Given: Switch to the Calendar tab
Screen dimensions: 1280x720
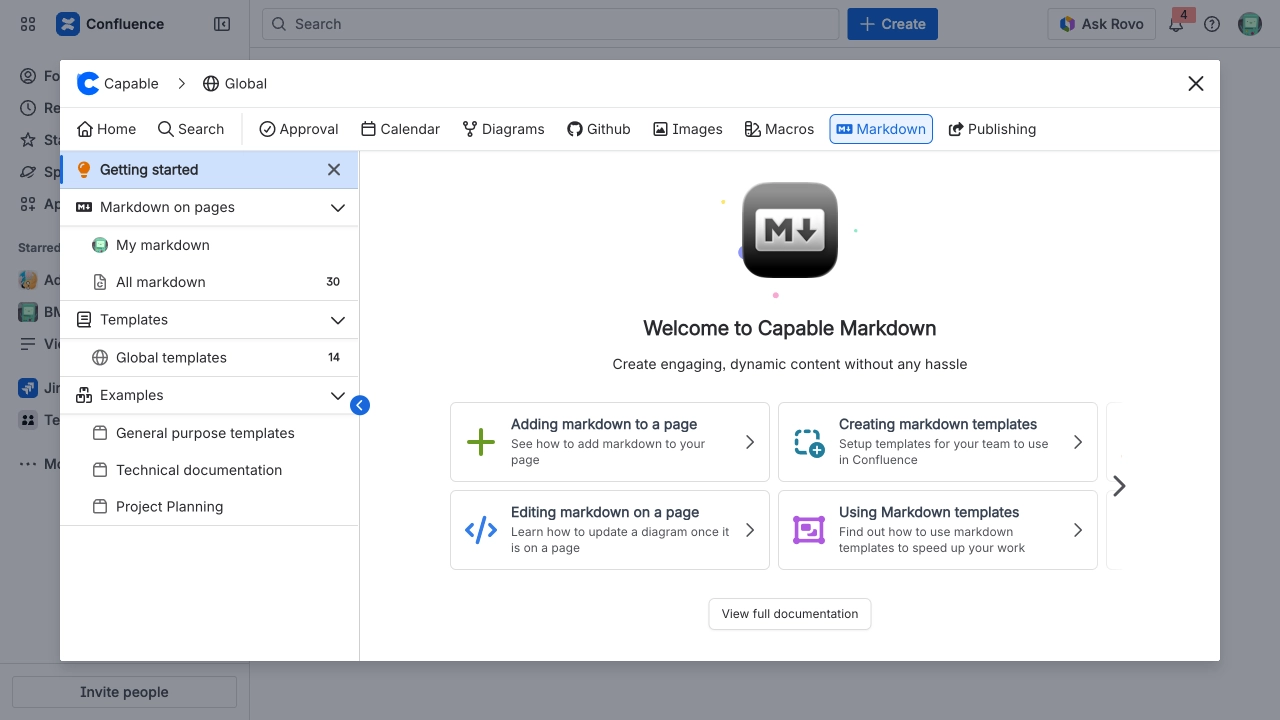Looking at the screenshot, I should pyautogui.click(x=400, y=129).
